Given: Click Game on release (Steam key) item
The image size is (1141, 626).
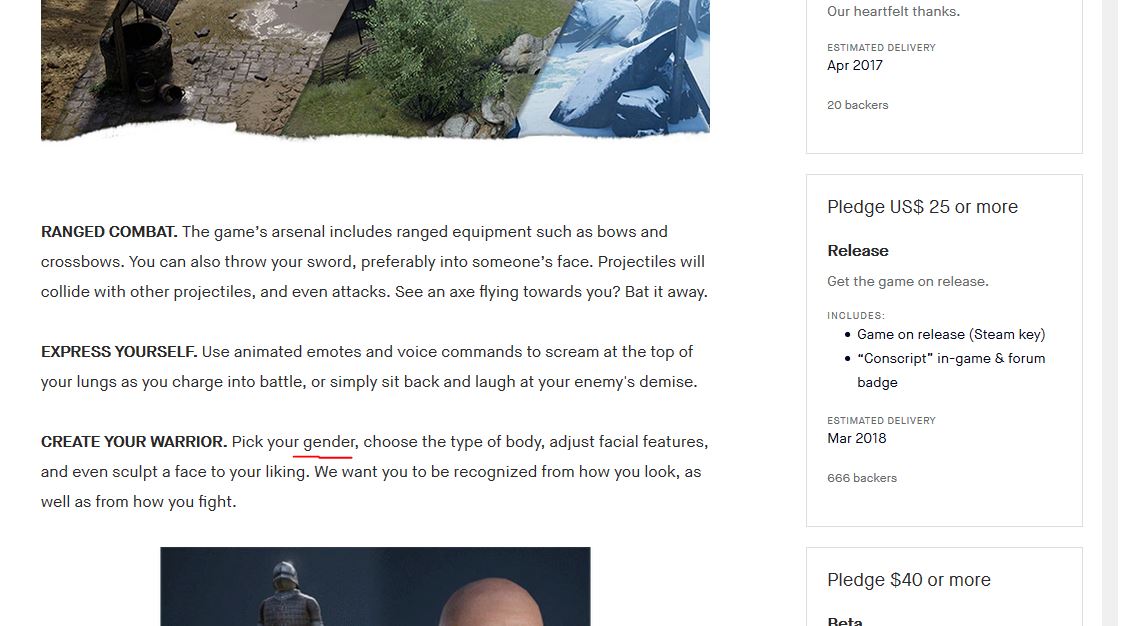Looking at the screenshot, I should [950, 334].
